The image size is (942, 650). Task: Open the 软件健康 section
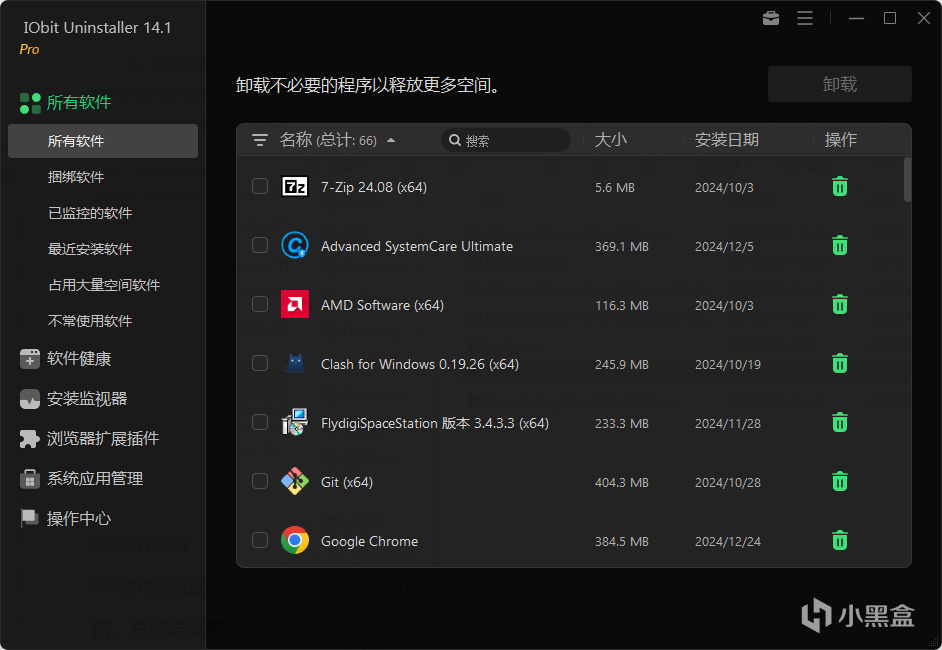pyautogui.click(x=79, y=359)
